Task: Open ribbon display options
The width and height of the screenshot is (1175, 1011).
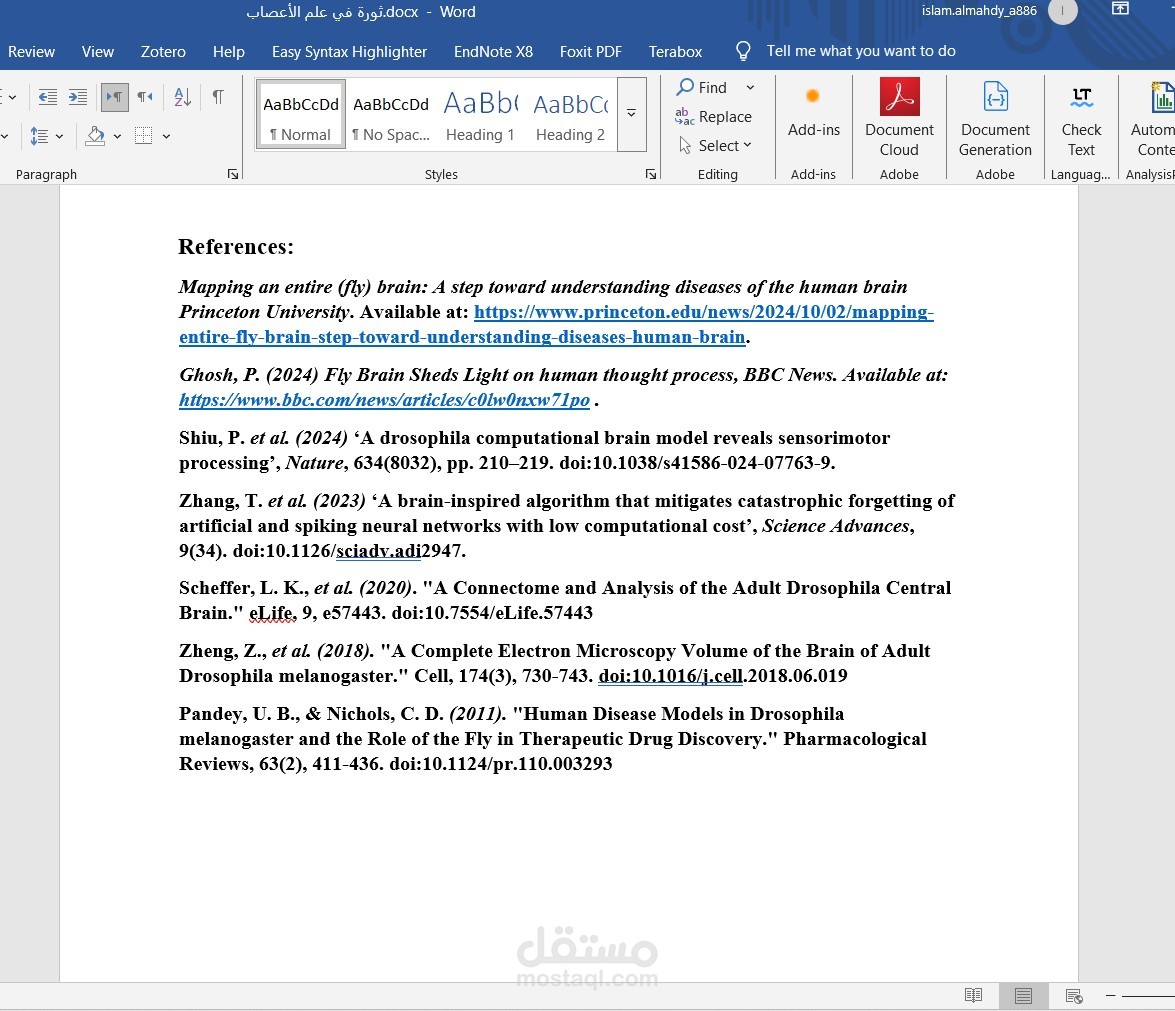Action: pyautogui.click(x=1120, y=9)
